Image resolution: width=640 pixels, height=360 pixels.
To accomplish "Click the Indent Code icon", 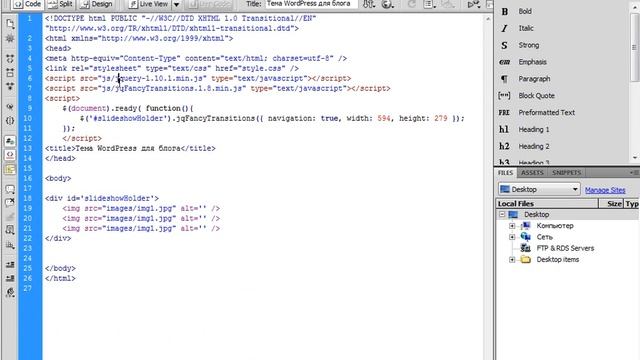I will (x=10, y=264).
